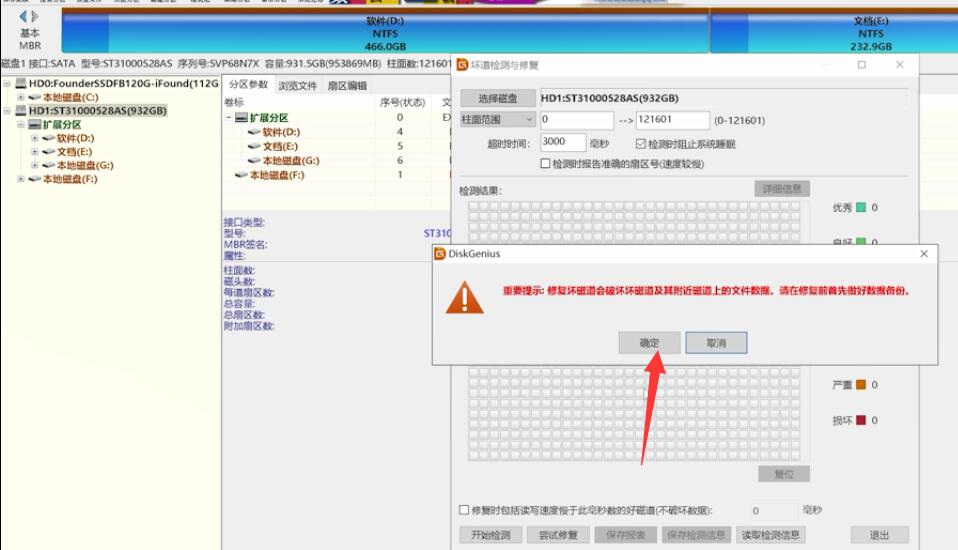958x550 pixels.
Task: Click the 退出 button
Action: 880,535
